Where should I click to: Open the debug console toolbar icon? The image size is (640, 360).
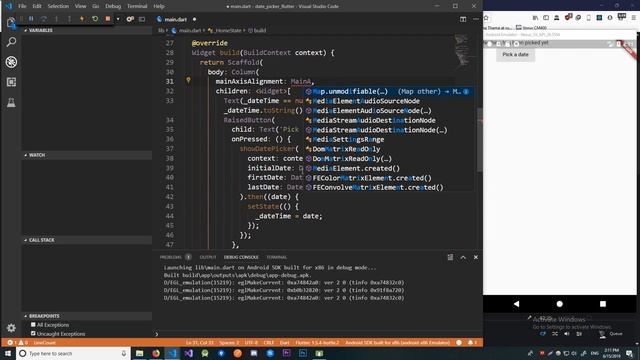(x=142, y=19)
